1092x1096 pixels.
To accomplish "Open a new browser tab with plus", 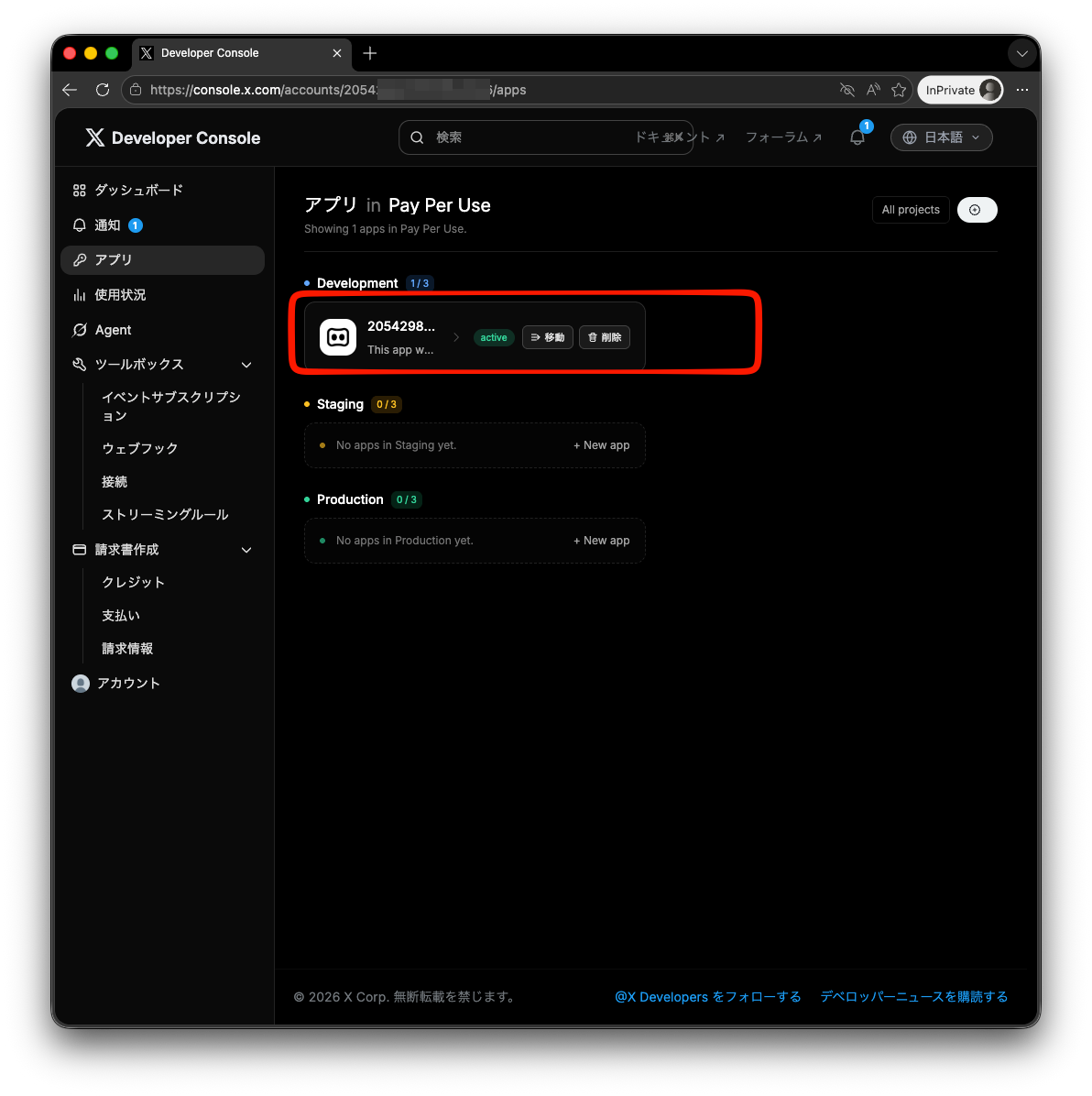I will click(370, 53).
